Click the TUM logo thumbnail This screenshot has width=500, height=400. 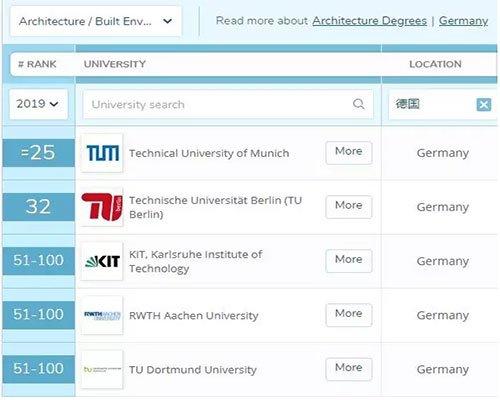click(102, 153)
